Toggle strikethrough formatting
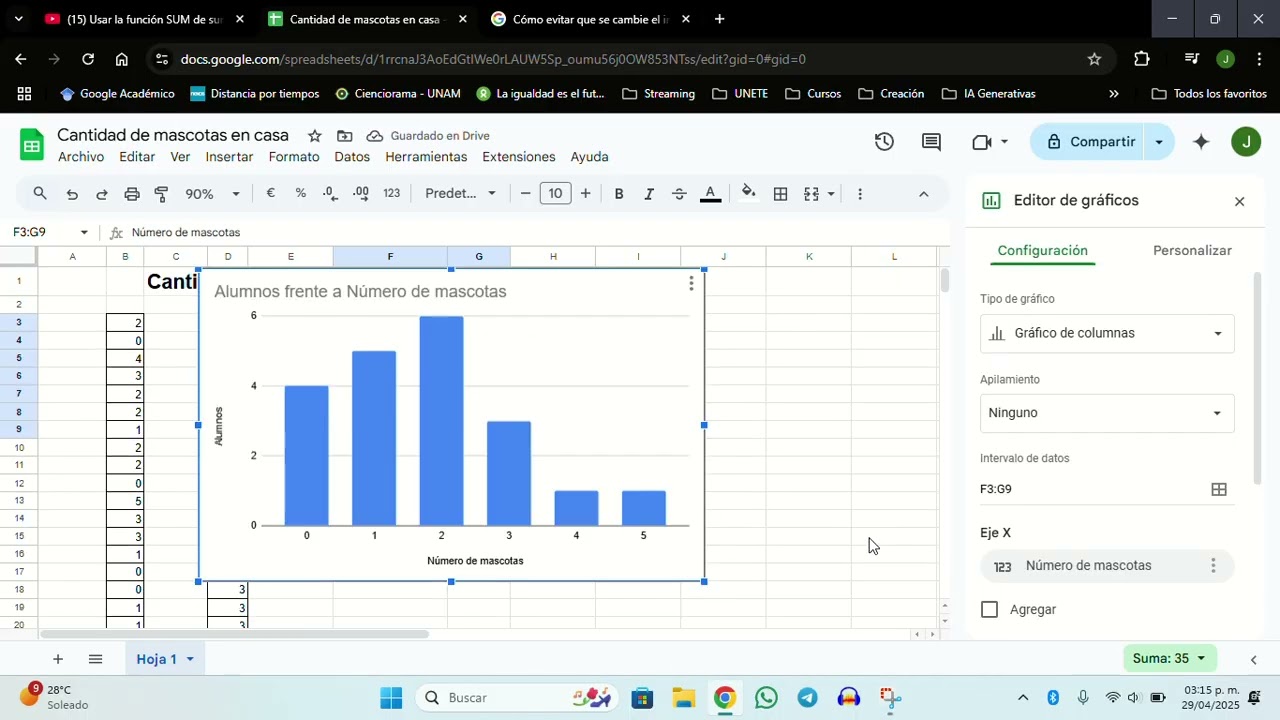Image resolution: width=1280 pixels, height=720 pixels. pos(679,194)
